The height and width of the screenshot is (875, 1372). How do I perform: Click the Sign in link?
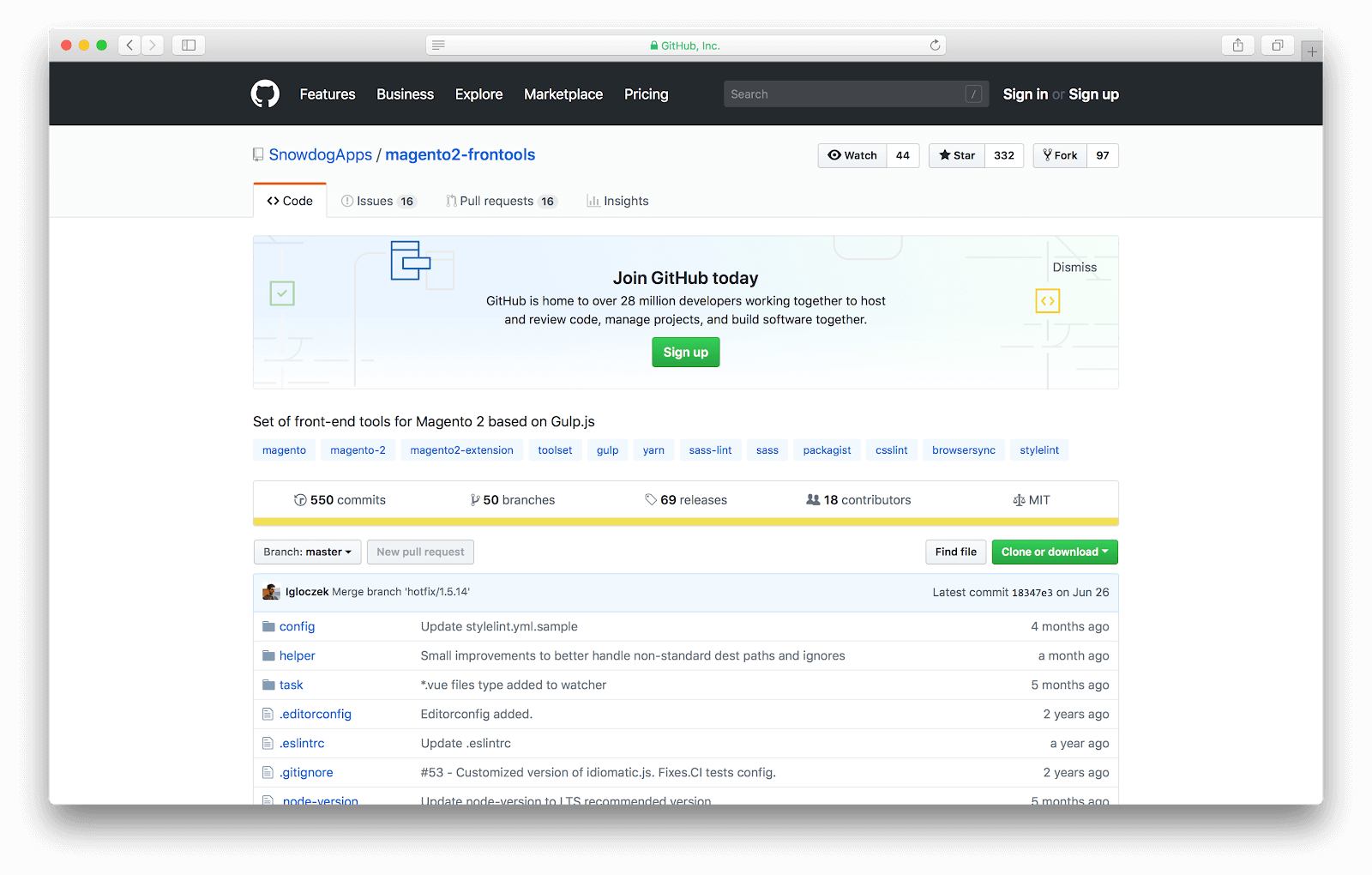click(x=1026, y=94)
